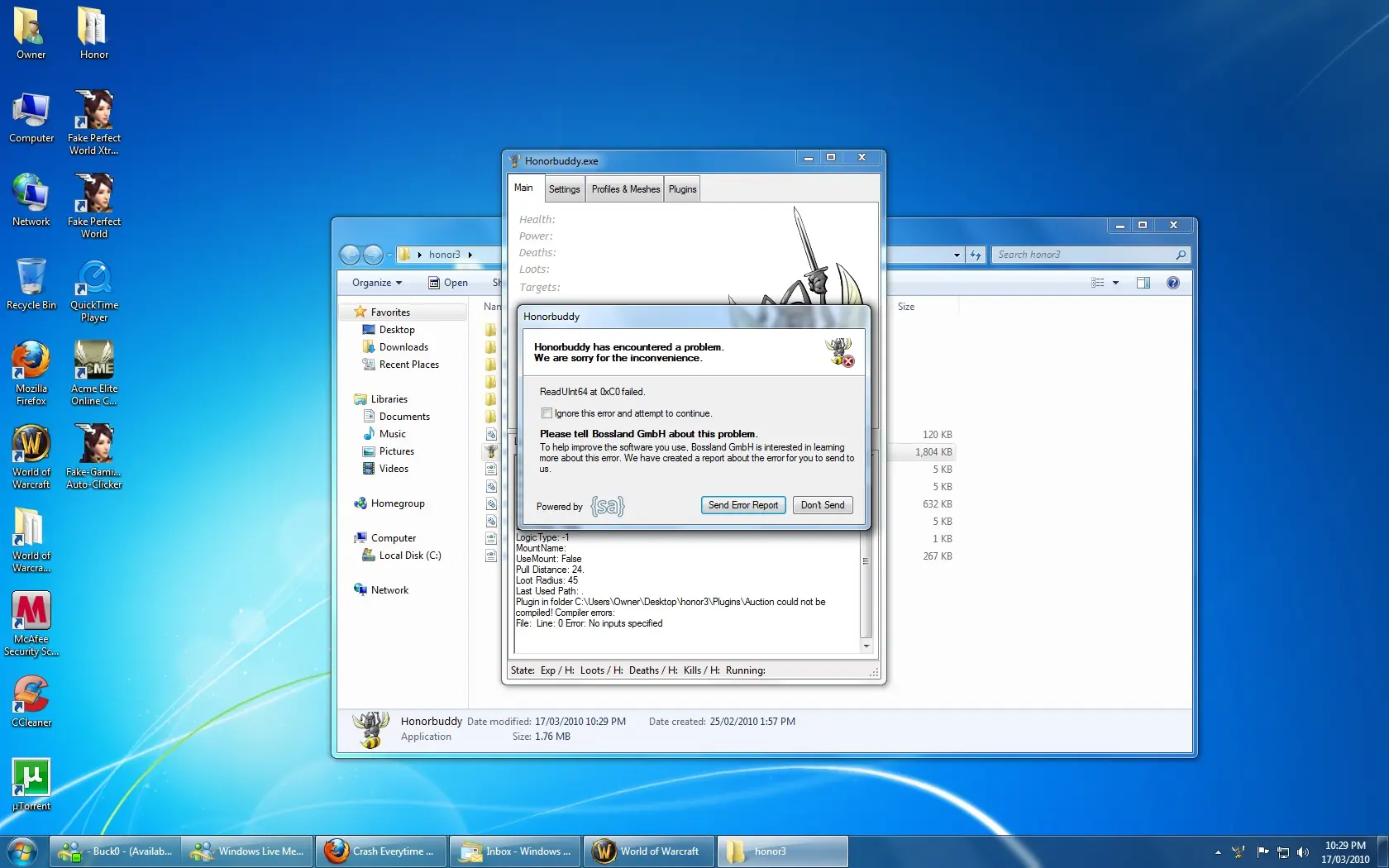Image resolution: width=1389 pixels, height=868 pixels.
Task: Open the Profiles & Meshes tab
Action: (x=626, y=189)
